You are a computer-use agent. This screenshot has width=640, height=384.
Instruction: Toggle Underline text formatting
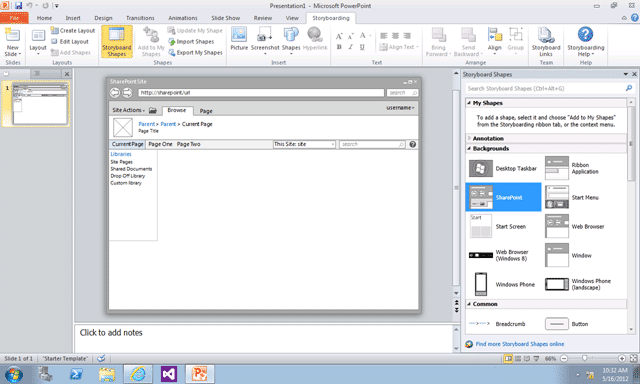pos(362,47)
